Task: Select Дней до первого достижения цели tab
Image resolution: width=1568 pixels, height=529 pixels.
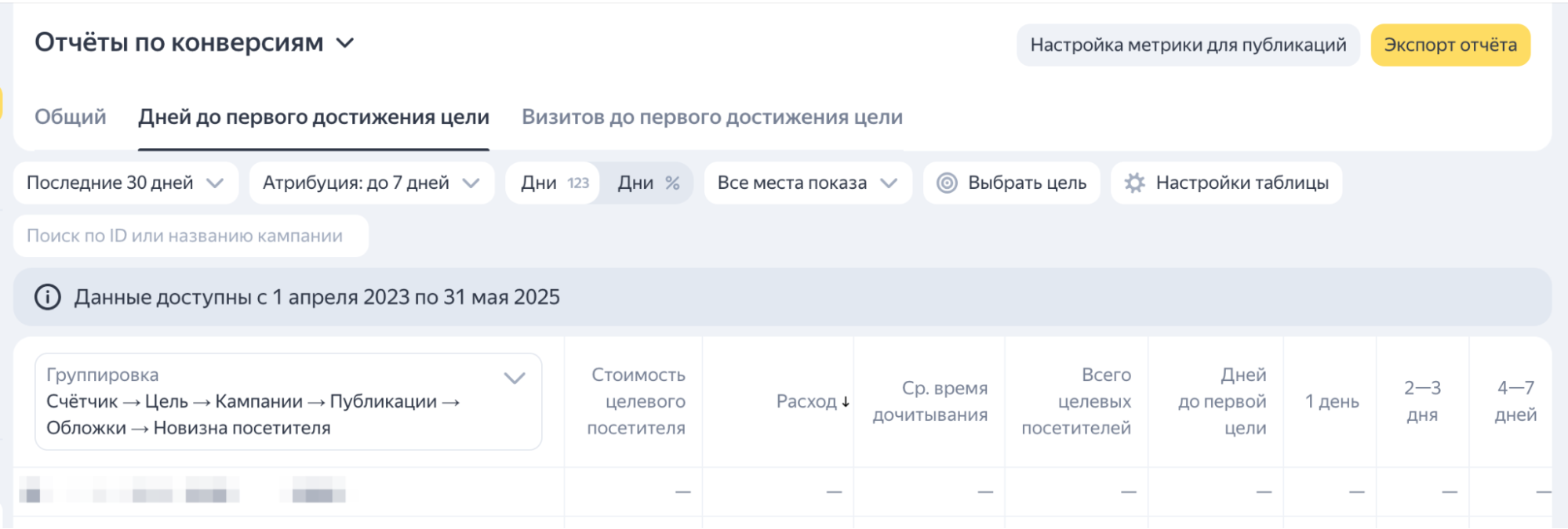Action: click(314, 117)
